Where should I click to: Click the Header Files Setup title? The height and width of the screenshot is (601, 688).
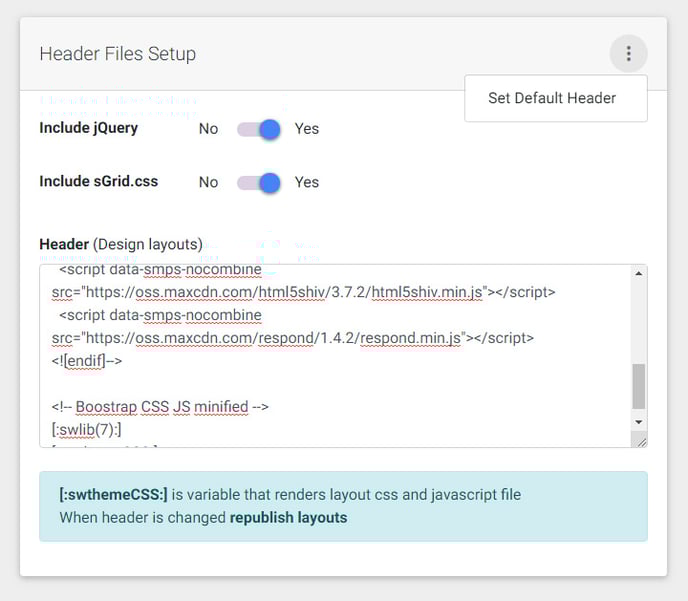tap(118, 54)
